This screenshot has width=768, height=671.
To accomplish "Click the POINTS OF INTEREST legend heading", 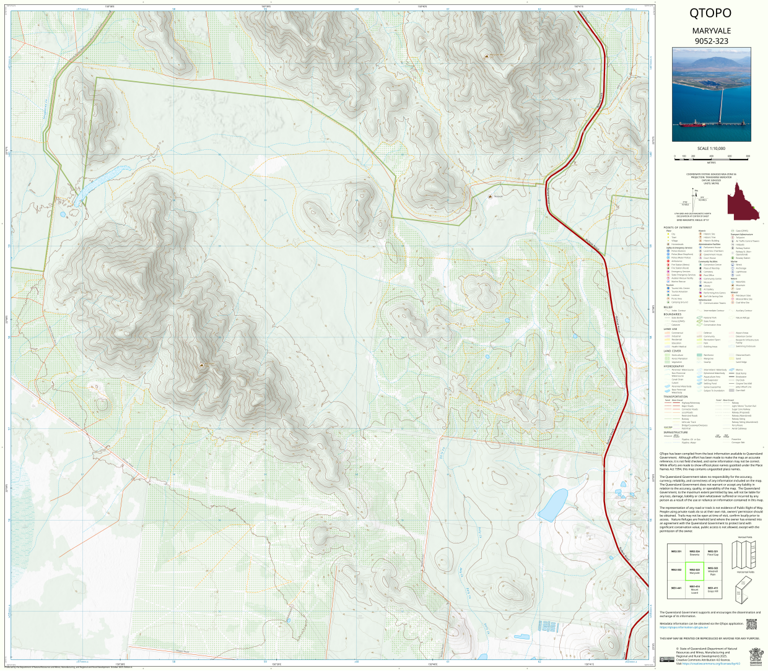I will (678, 228).
